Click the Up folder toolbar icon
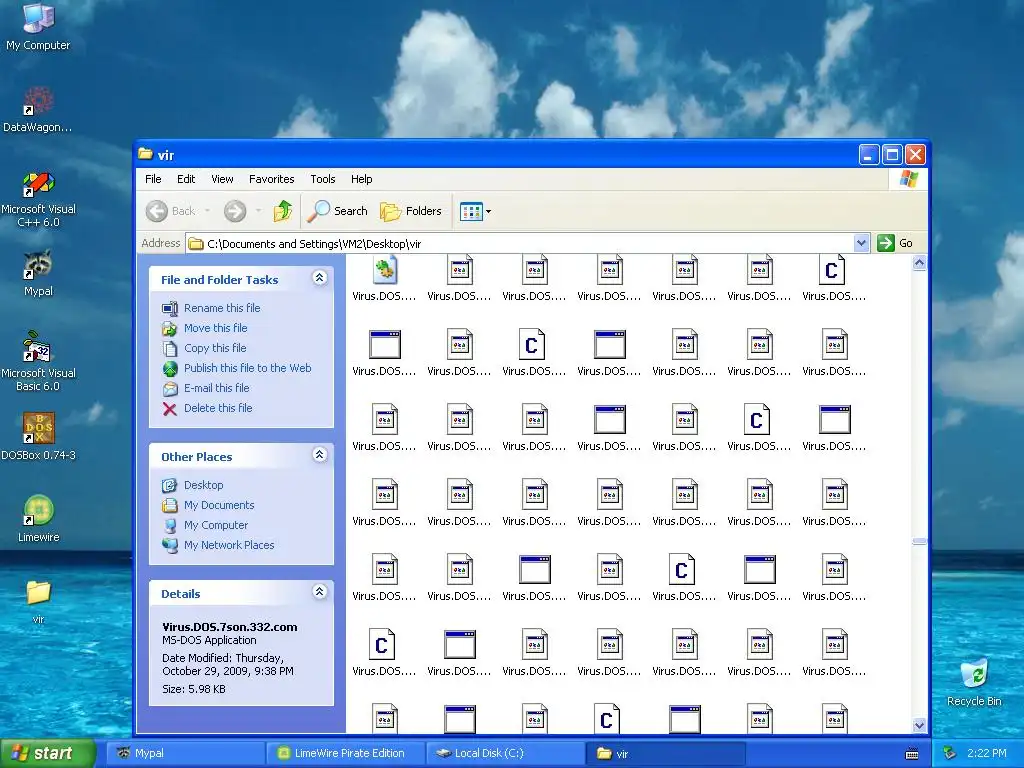The image size is (1024, 768). 282,211
